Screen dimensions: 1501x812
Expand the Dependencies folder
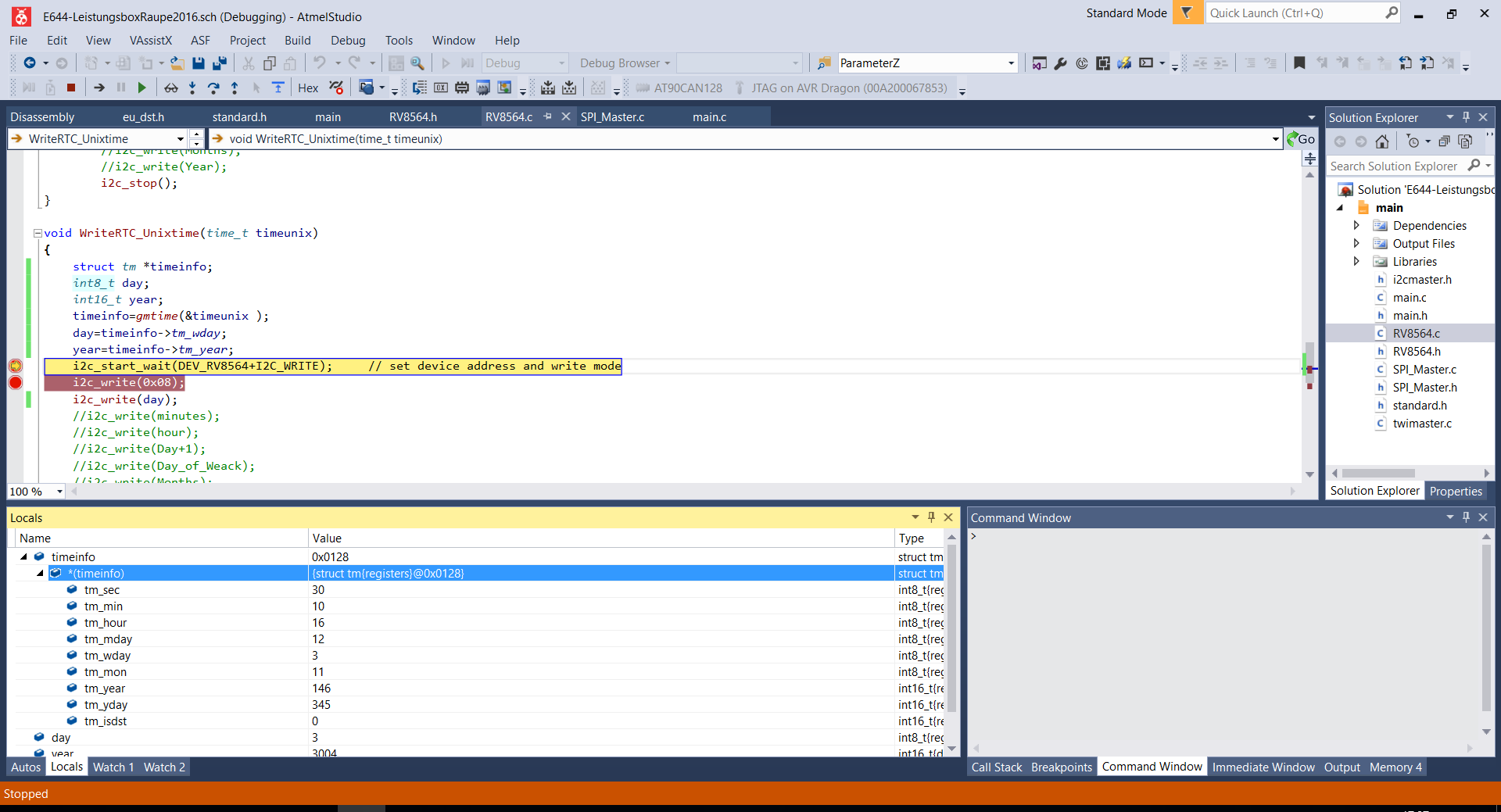pos(1356,225)
